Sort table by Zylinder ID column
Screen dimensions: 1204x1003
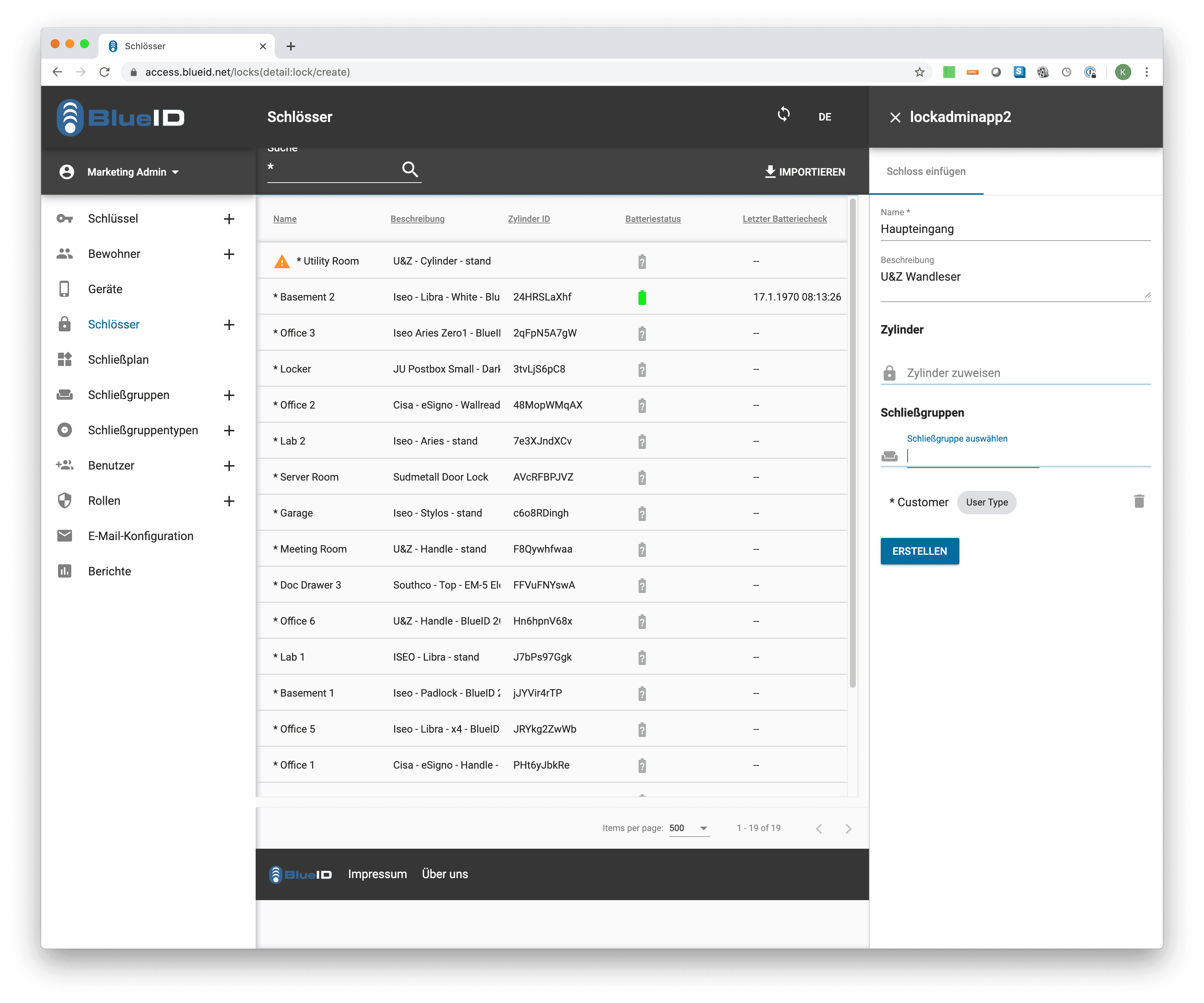[x=529, y=219]
